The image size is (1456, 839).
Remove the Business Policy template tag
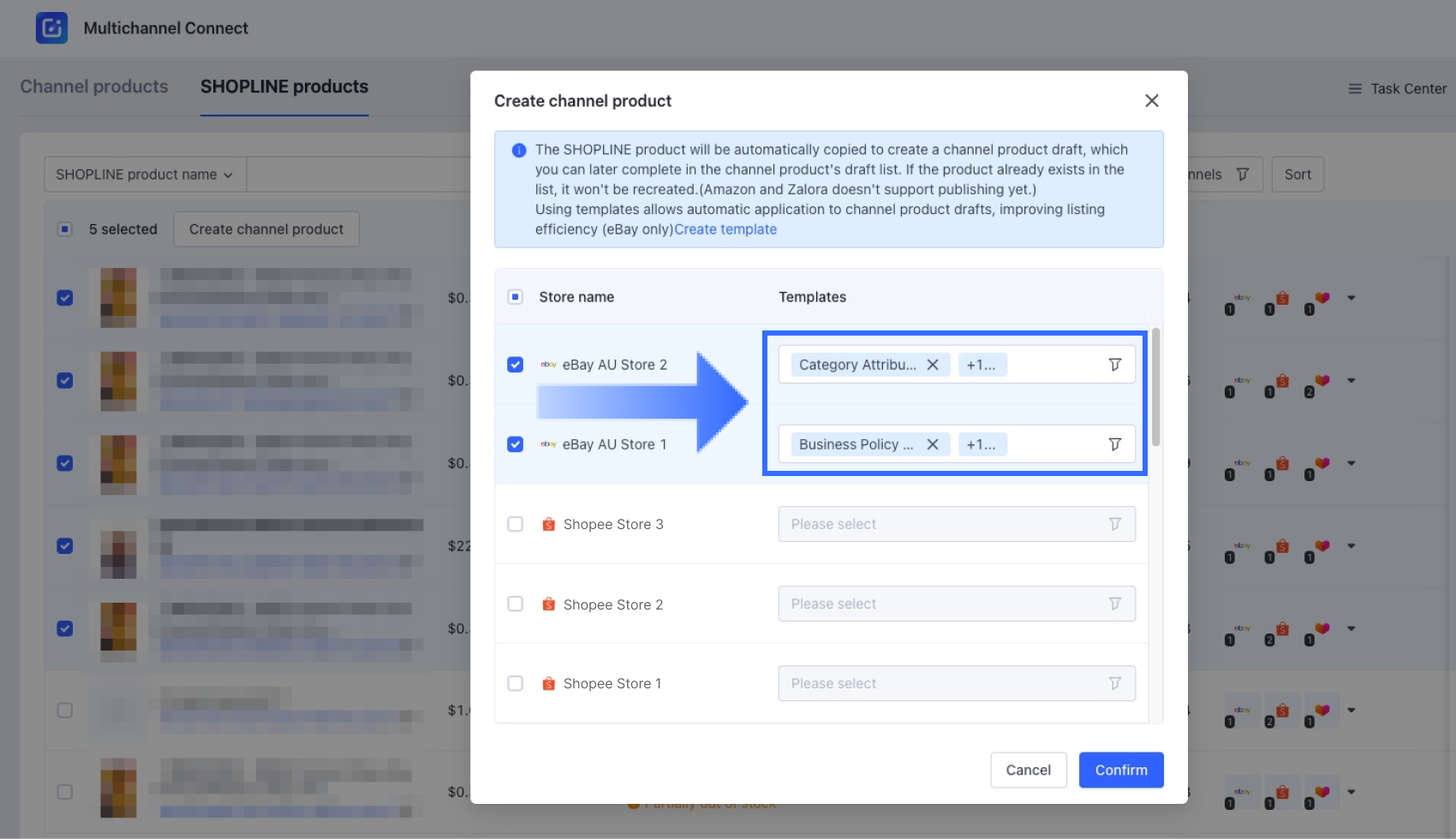pyautogui.click(x=933, y=444)
